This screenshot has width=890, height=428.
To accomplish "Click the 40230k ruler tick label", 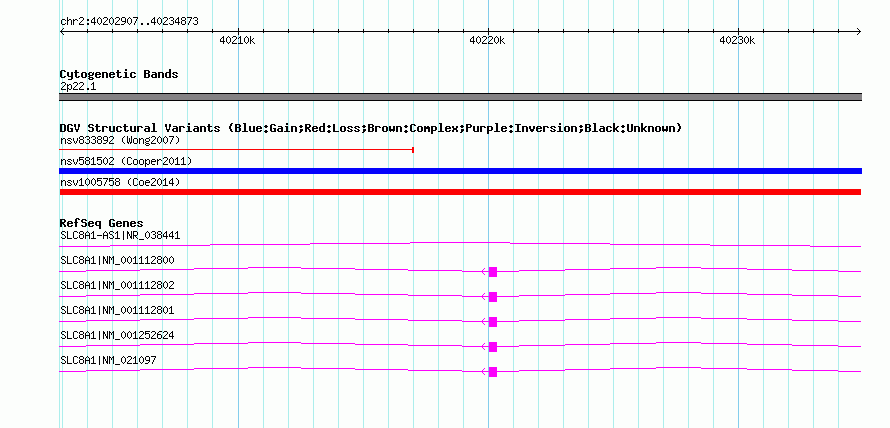I will 737,40.
